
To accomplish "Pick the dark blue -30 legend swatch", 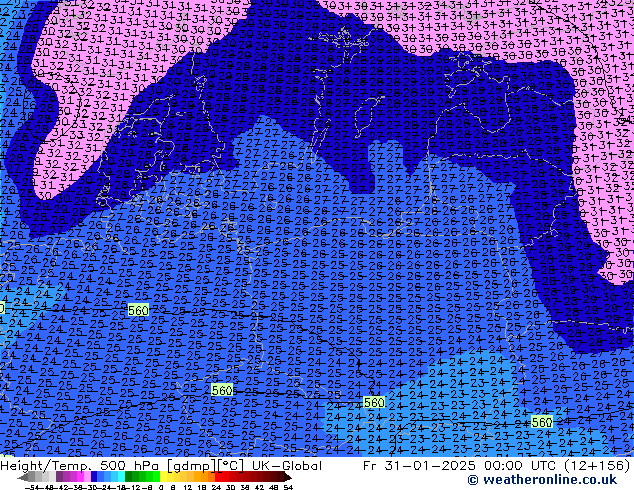I will [94, 477].
